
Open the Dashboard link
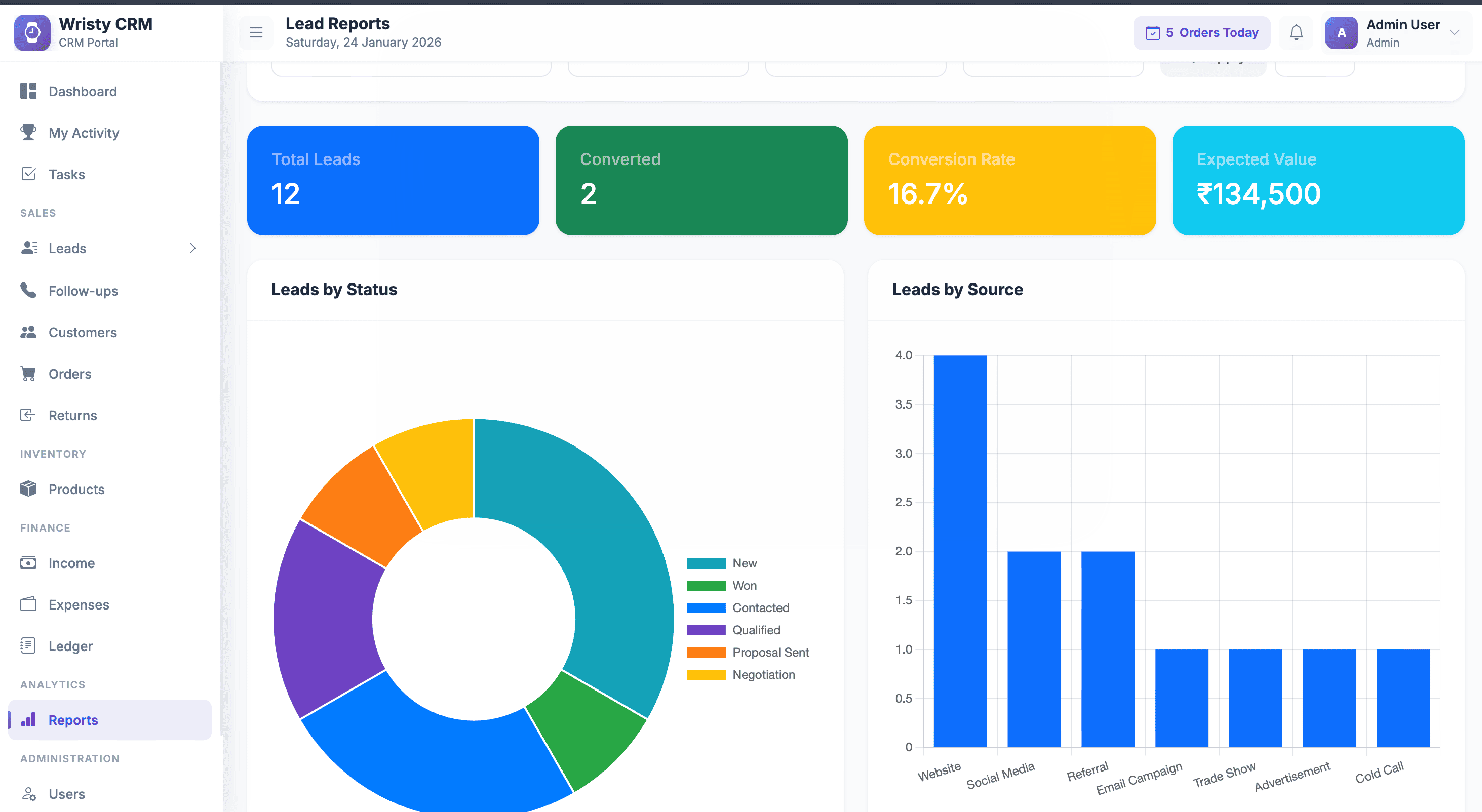point(82,92)
